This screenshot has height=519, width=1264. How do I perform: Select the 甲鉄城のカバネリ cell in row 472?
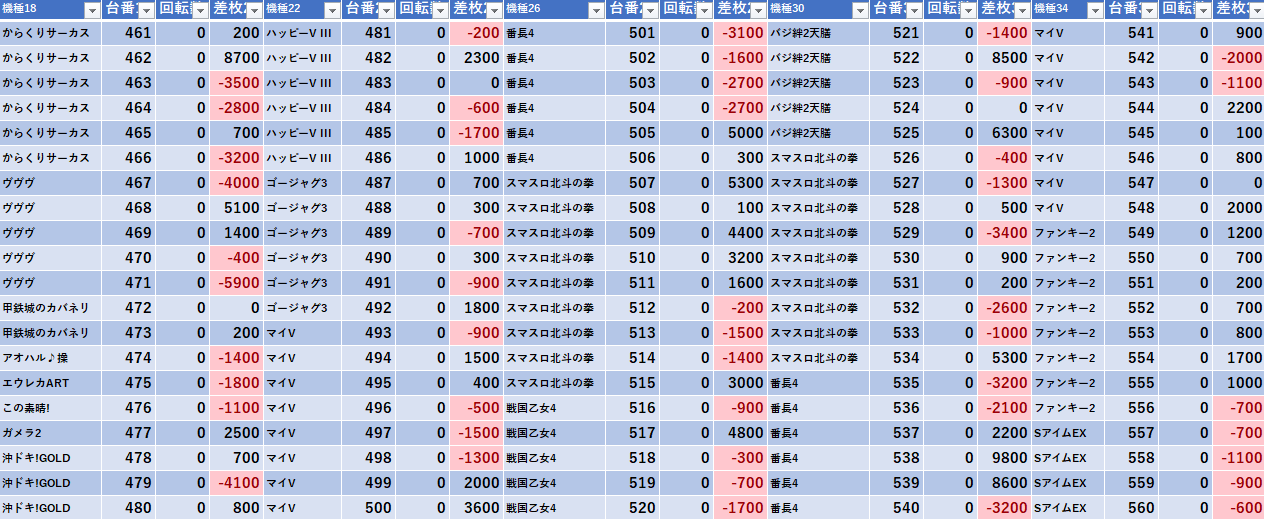[51, 308]
